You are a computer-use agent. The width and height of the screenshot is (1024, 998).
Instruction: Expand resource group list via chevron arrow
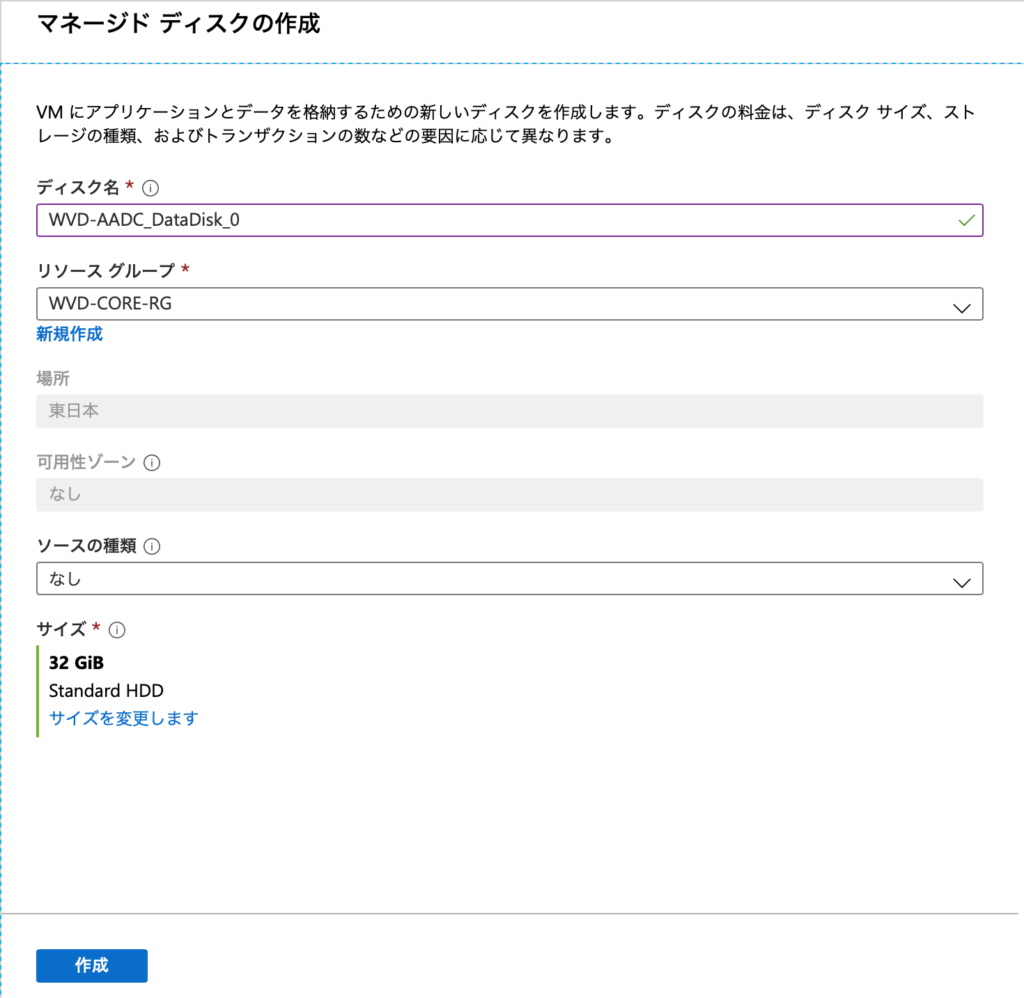click(x=961, y=308)
